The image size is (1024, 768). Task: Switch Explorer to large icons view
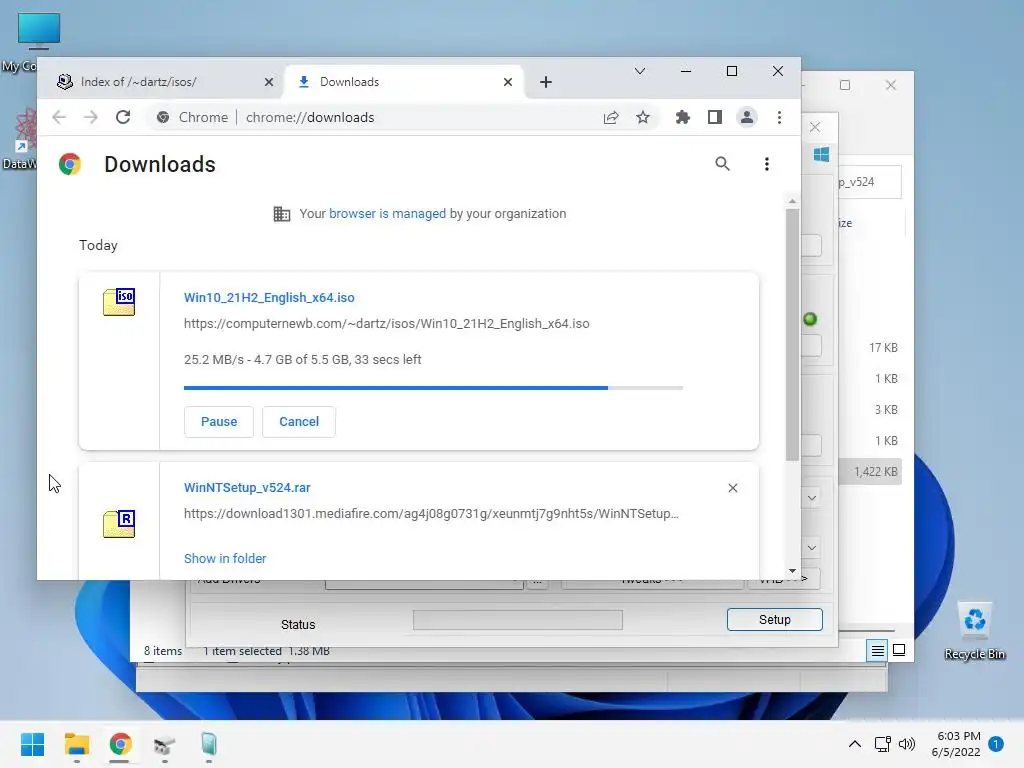point(899,650)
